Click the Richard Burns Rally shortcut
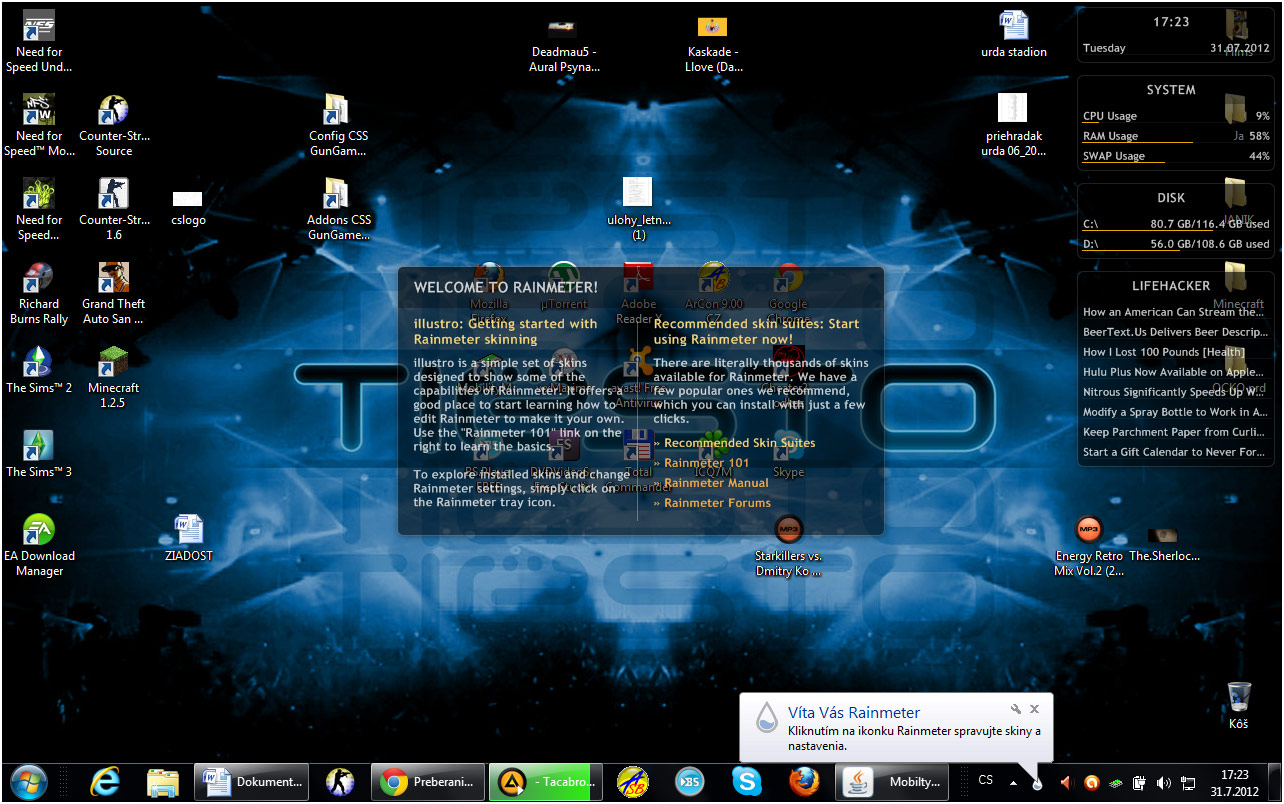The height and width of the screenshot is (804, 1284). pyautogui.click(x=39, y=280)
